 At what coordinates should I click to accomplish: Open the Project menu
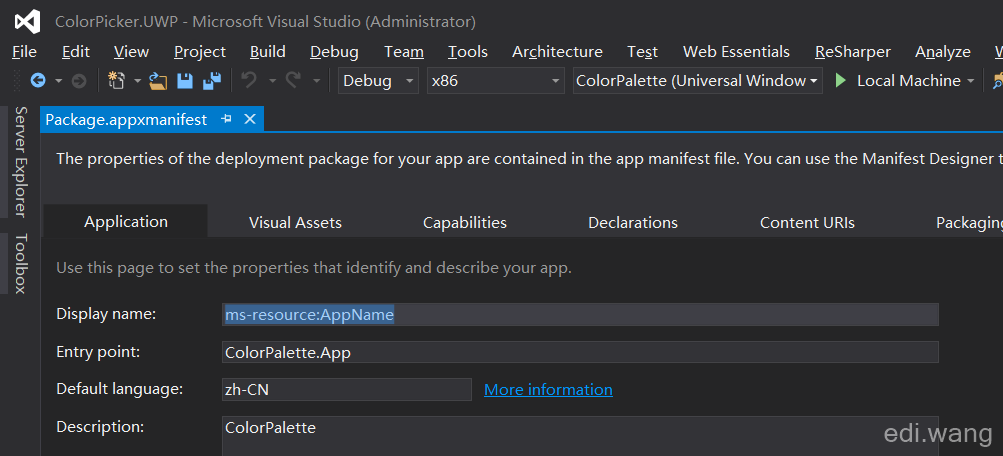[x=200, y=52]
